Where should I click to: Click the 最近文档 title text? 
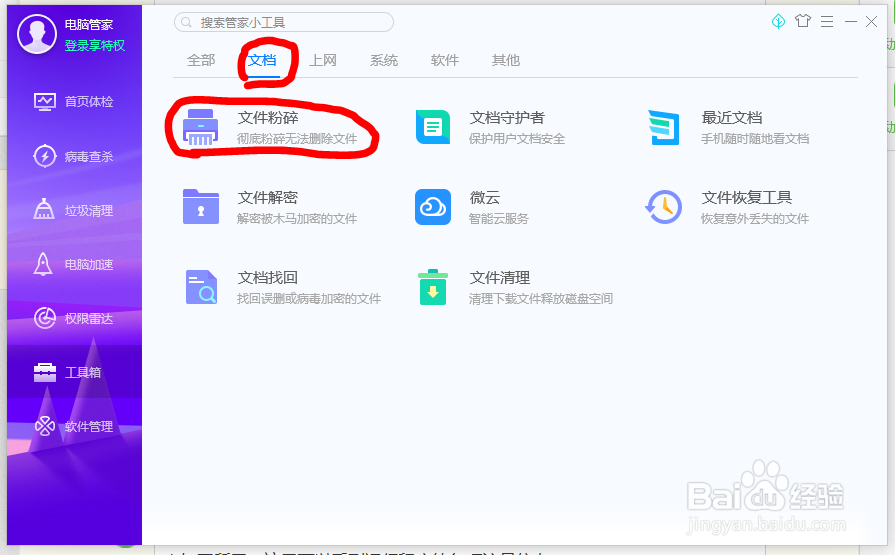pos(732,118)
